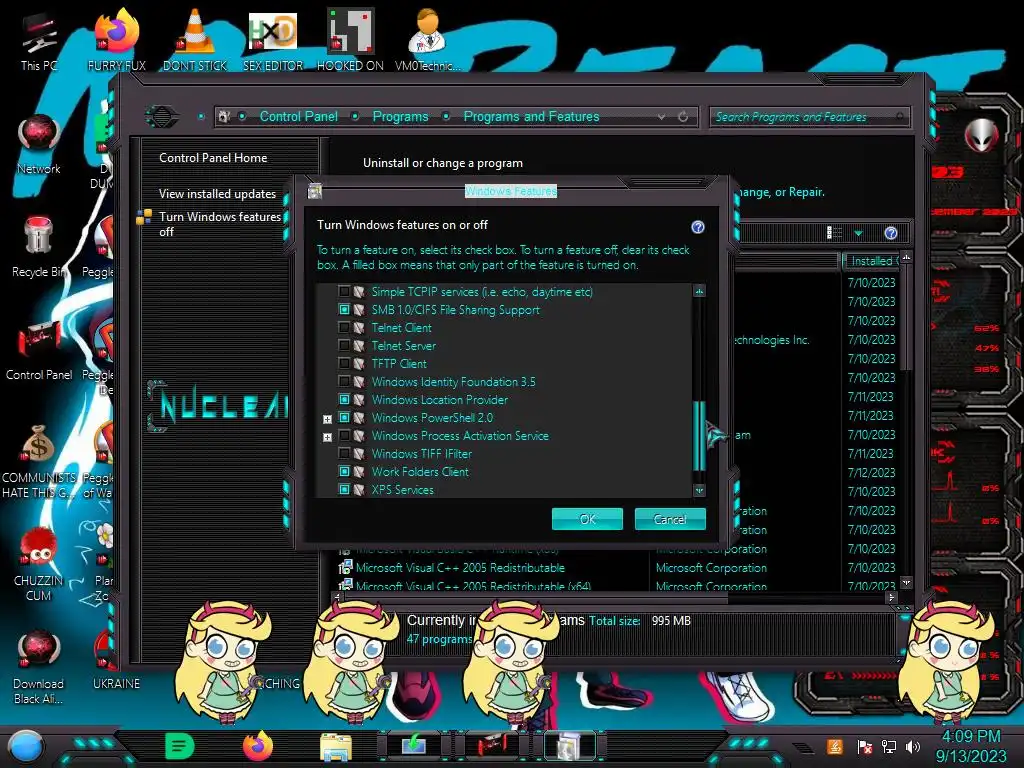The width and height of the screenshot is (1024, 768).
Task: Click the features list scroll-down arrow
Action: [x=699, y=490]
